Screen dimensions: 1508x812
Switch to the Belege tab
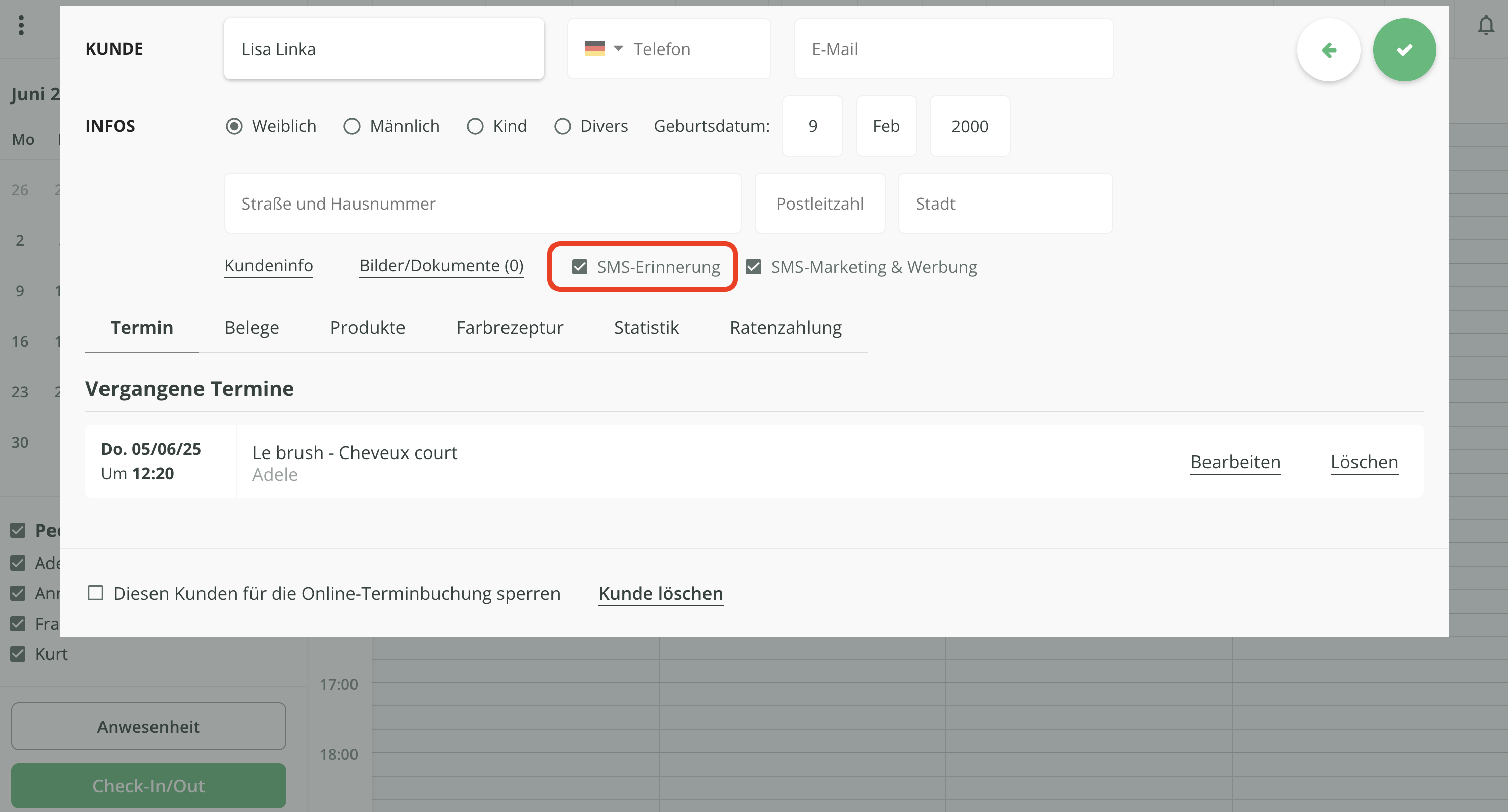pos(251,327)
